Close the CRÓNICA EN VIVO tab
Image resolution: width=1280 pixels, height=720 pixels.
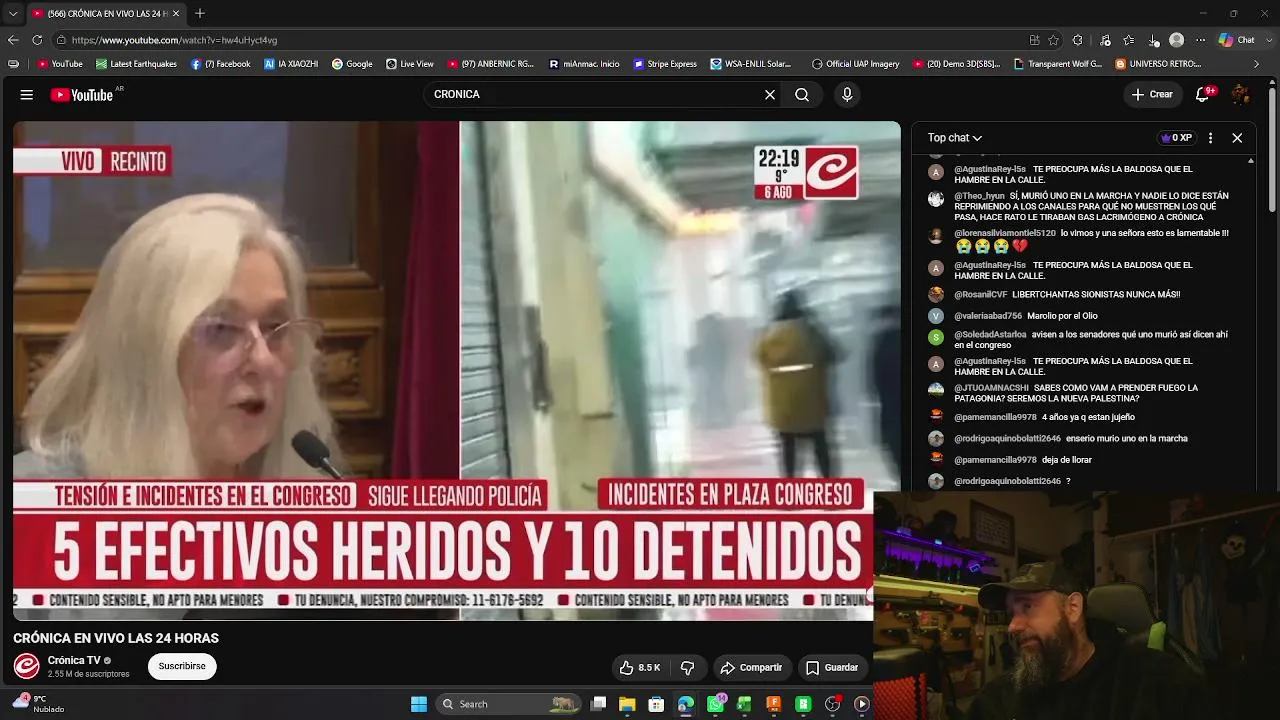pyautogui.click(x=176, y=13)
